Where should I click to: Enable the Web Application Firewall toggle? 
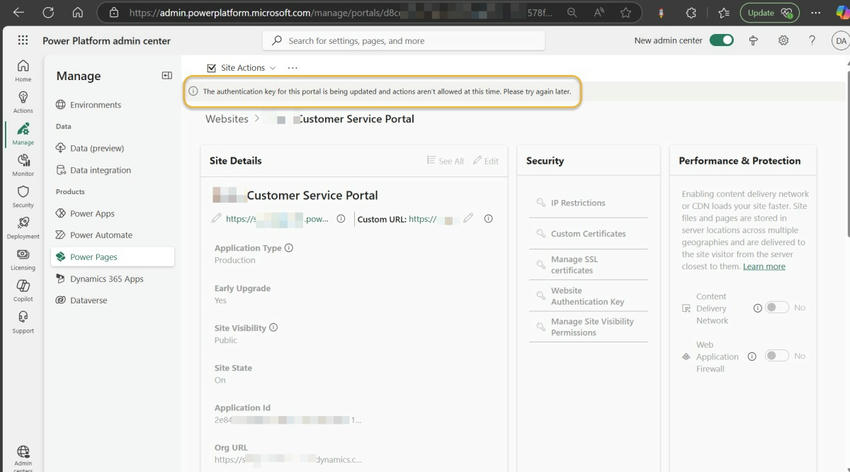click(776, 356)
